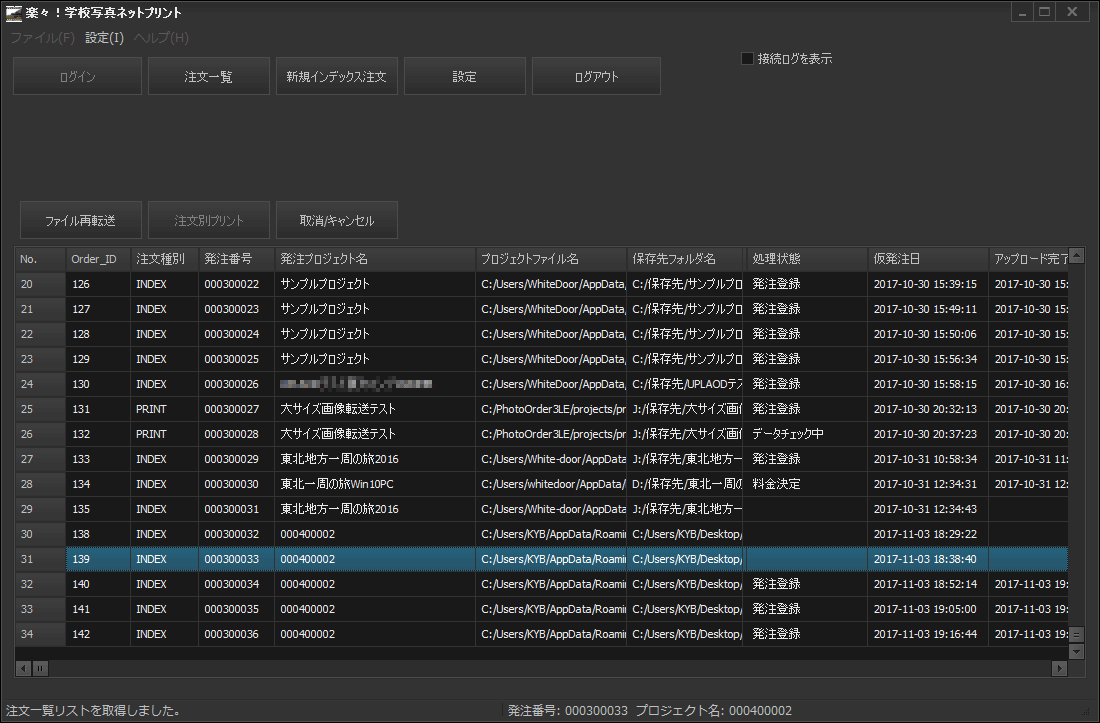Click date 2017-10-30 20:32:13 cell

click(x=928, y=409)
